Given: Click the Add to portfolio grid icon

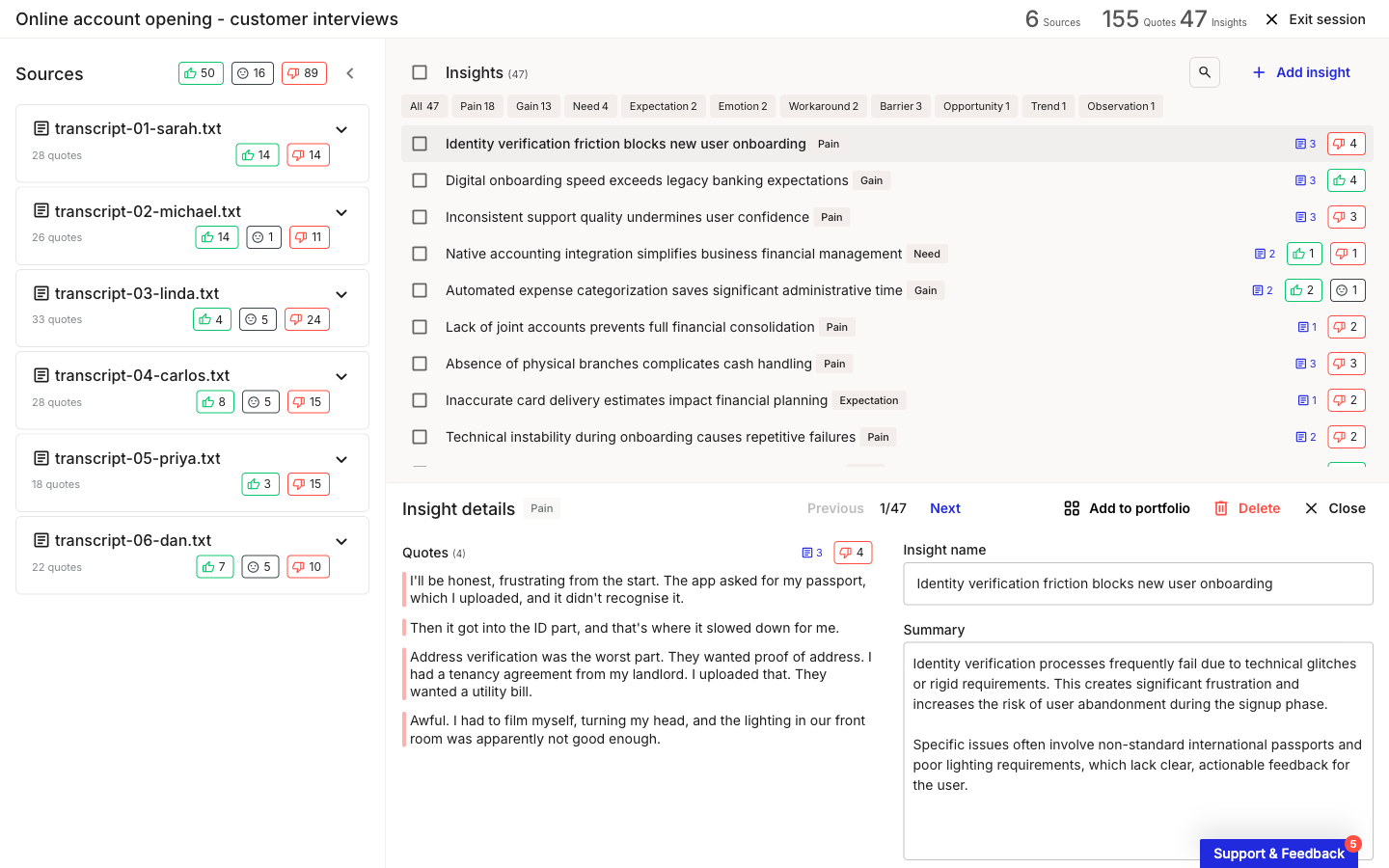Looking at the screenshot, I should pos(1072,508).
